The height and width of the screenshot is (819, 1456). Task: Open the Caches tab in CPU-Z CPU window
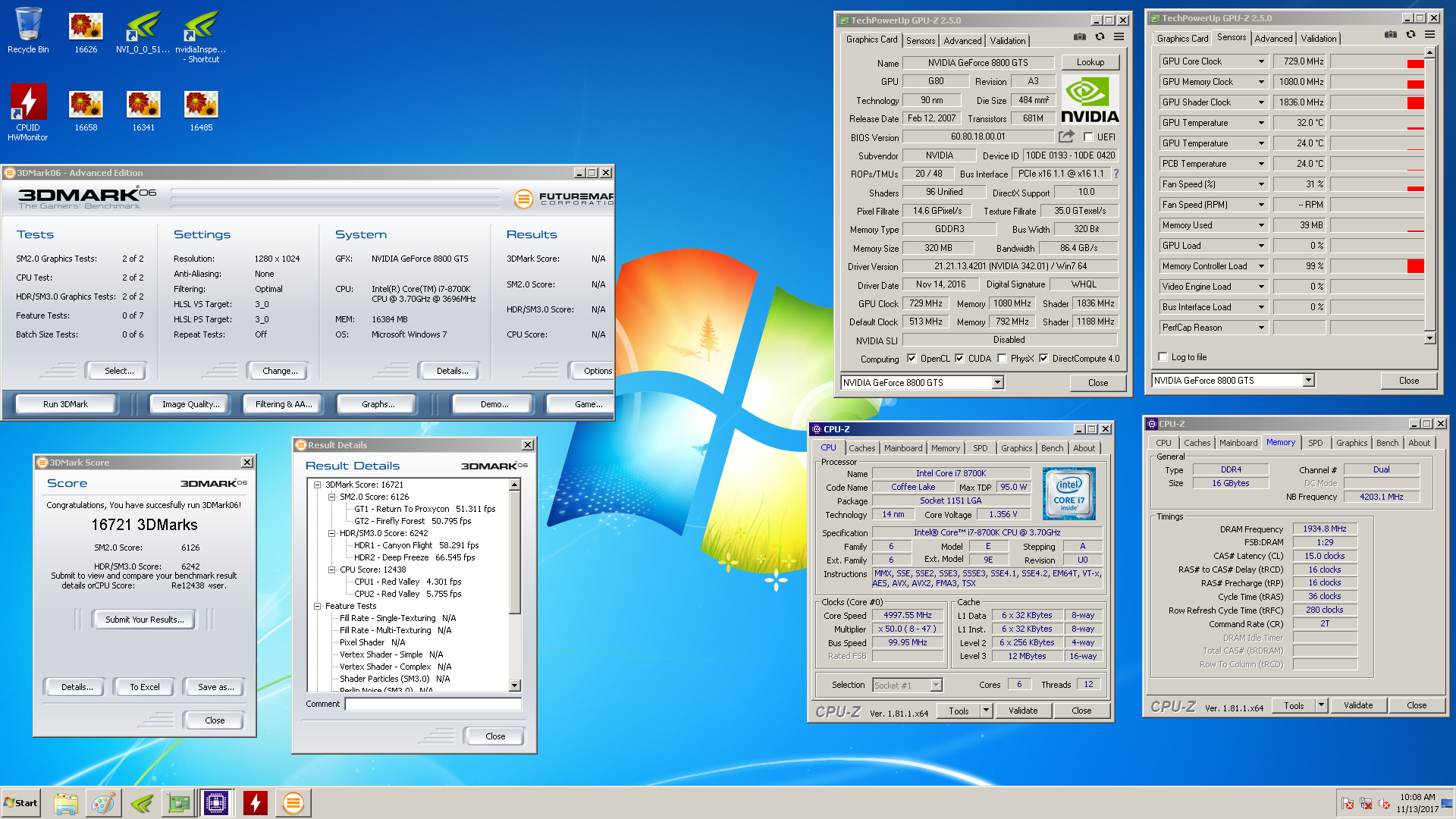pyautogui.click(x=862, y=448)
